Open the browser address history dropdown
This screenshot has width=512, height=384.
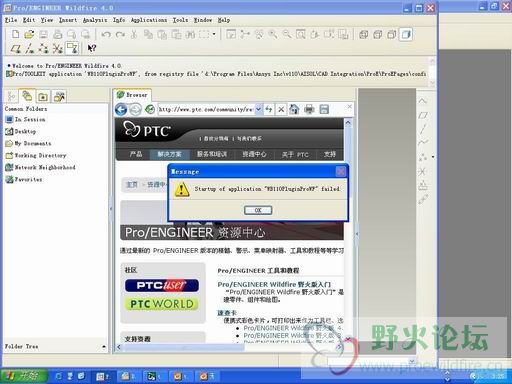258,109
